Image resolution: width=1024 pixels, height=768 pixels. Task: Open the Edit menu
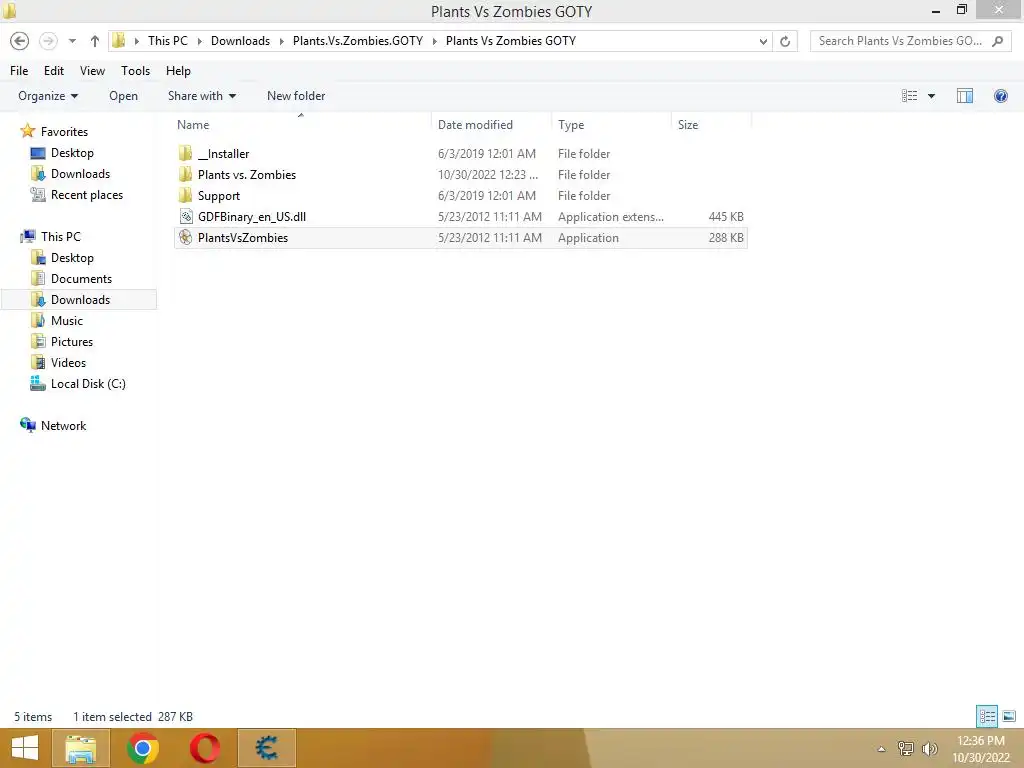pyautogui.click(x=54, y=71)
